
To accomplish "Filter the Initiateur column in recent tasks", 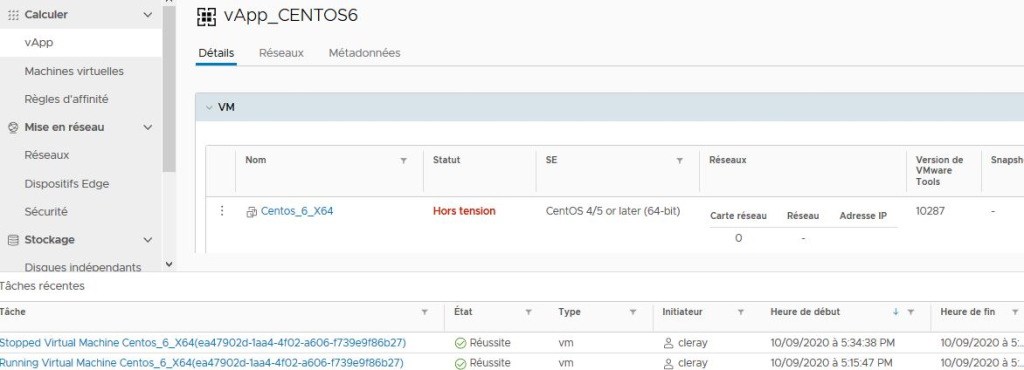I will [741, 313].
